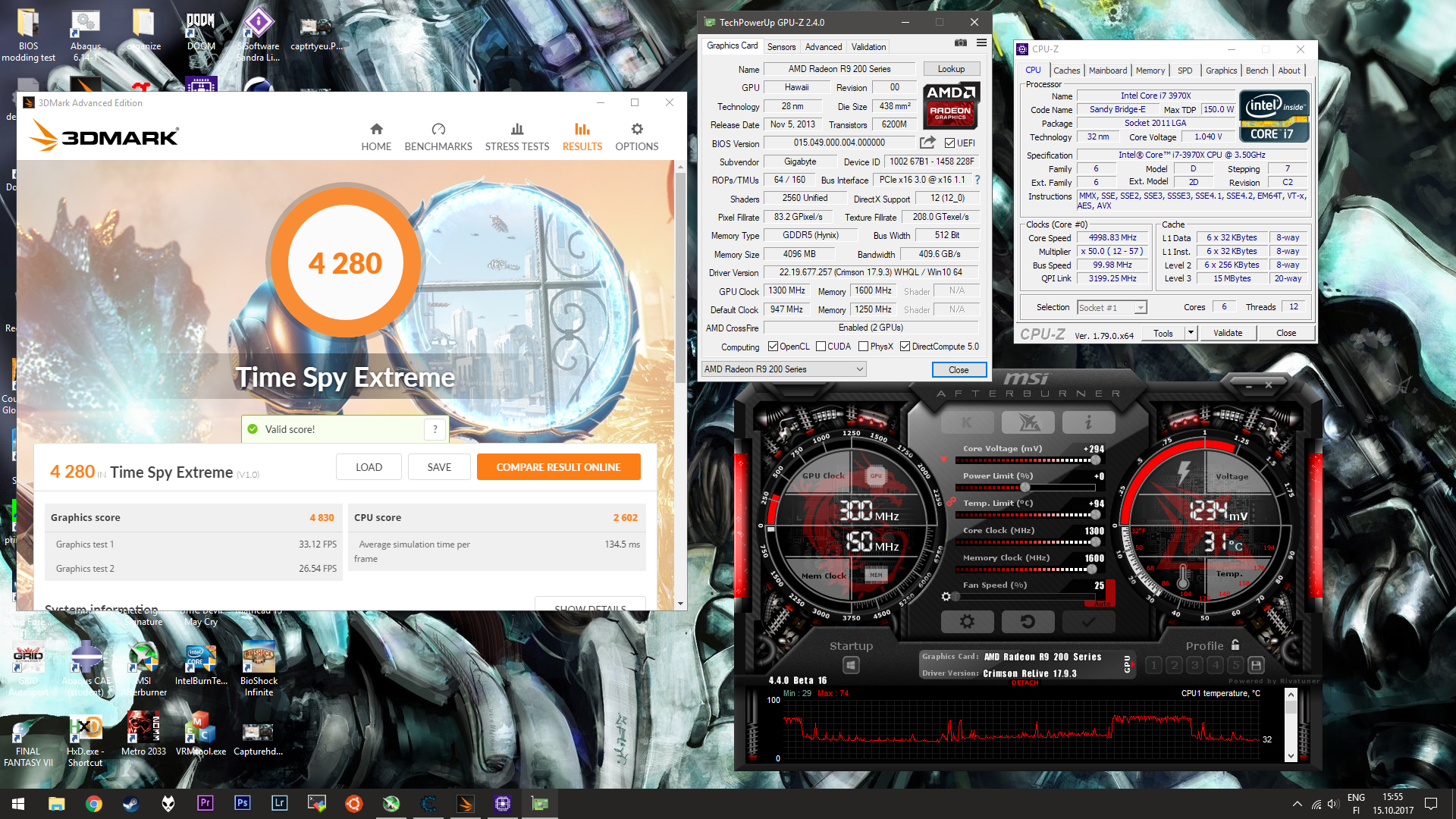
Task: Click the down arrow of the Afterburner graph scrollbar
Action: tap(1291, 756)
